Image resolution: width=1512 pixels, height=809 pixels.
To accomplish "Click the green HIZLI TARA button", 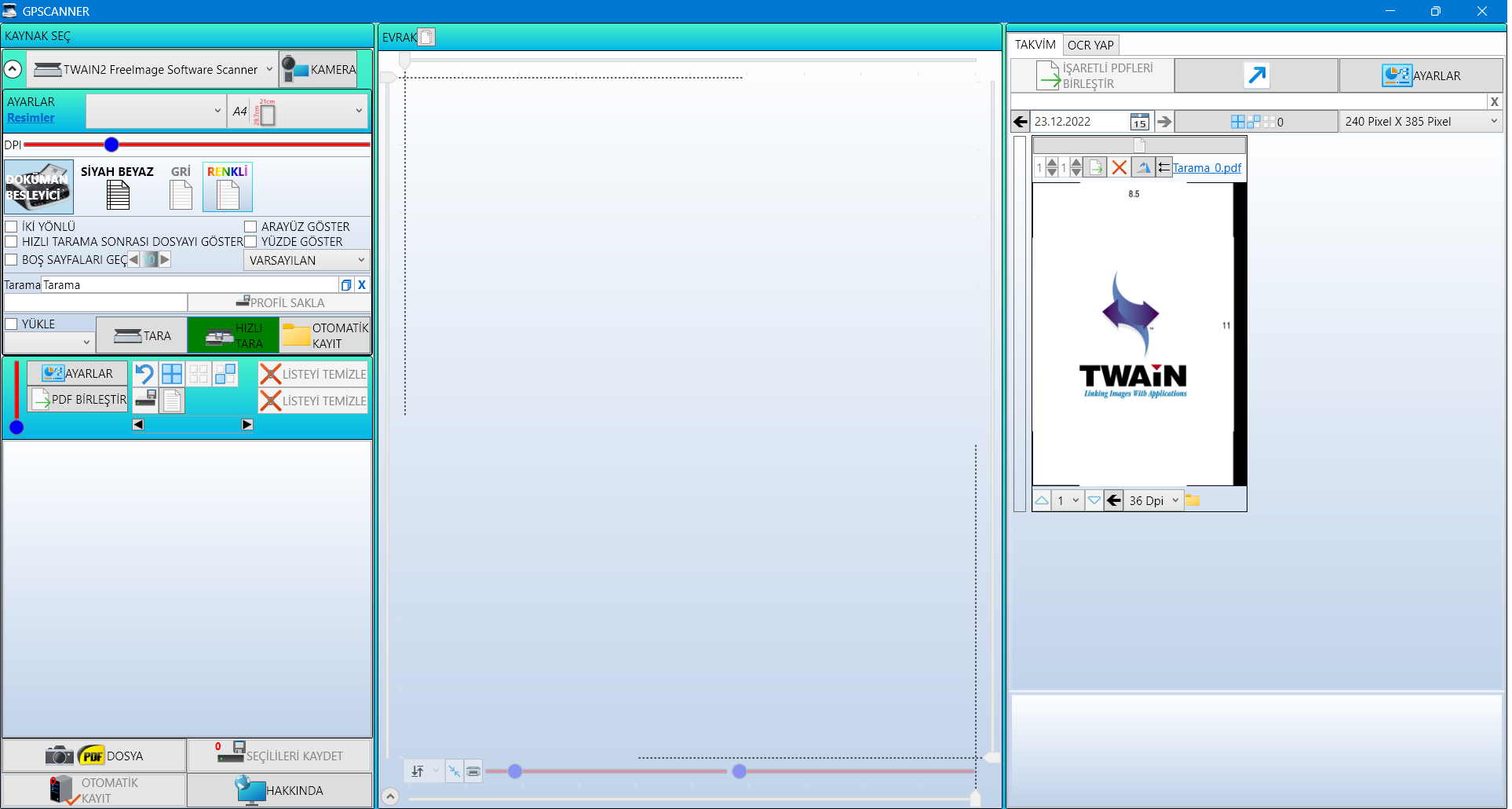I will [234, 335].
